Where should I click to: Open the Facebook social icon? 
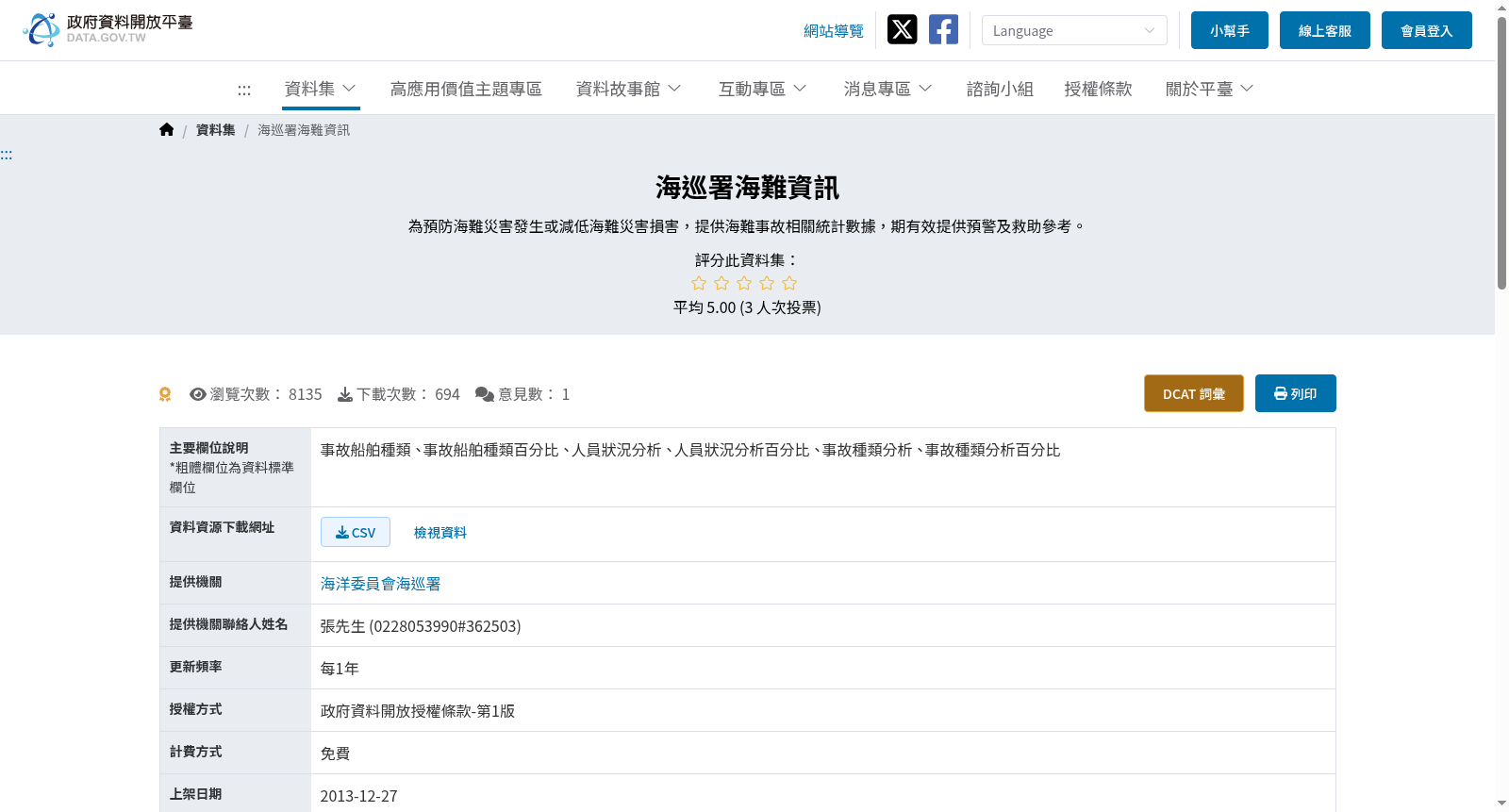[x=943, y=29]
